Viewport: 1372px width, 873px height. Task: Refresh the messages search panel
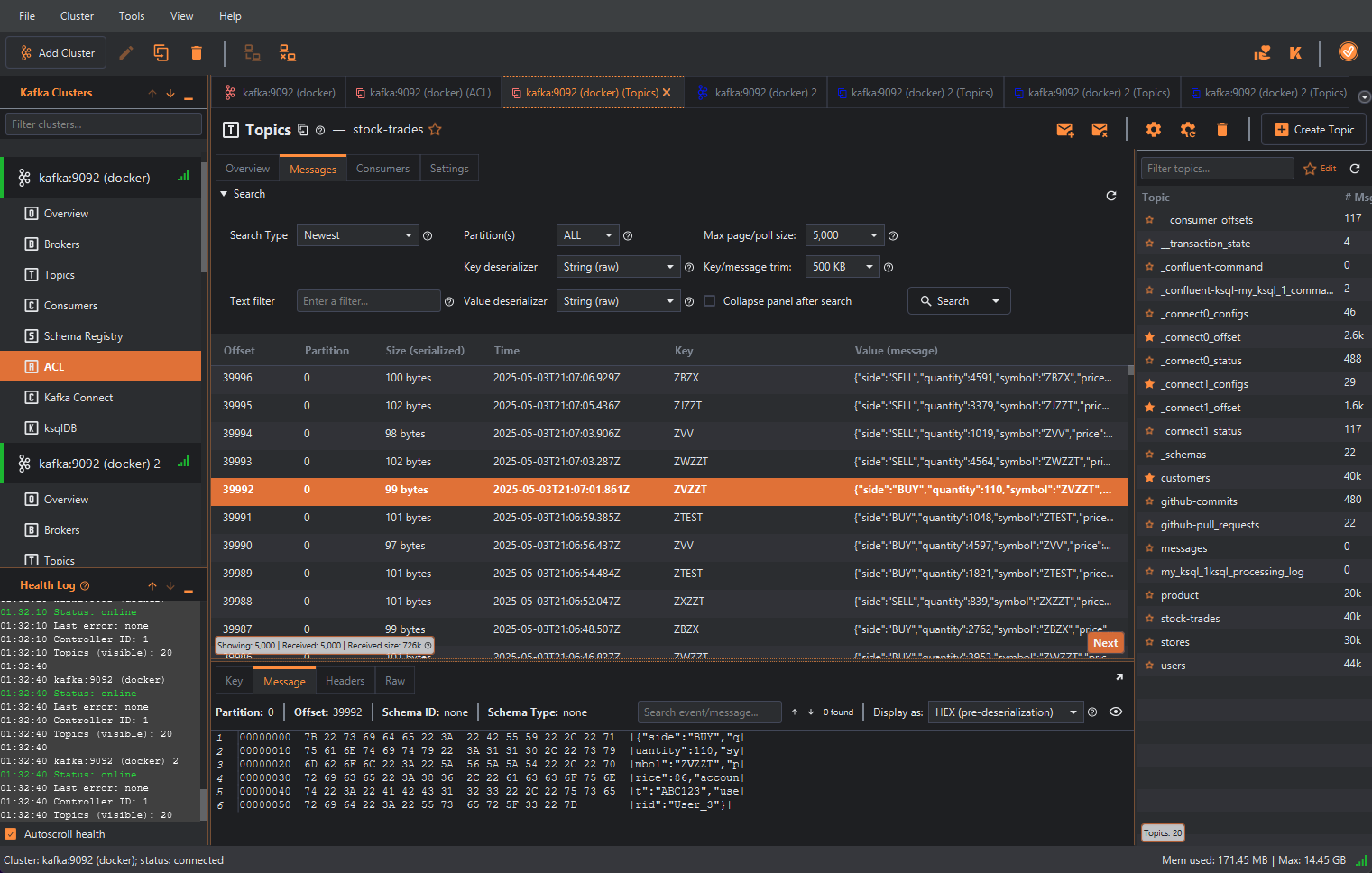pos(1111,196)
